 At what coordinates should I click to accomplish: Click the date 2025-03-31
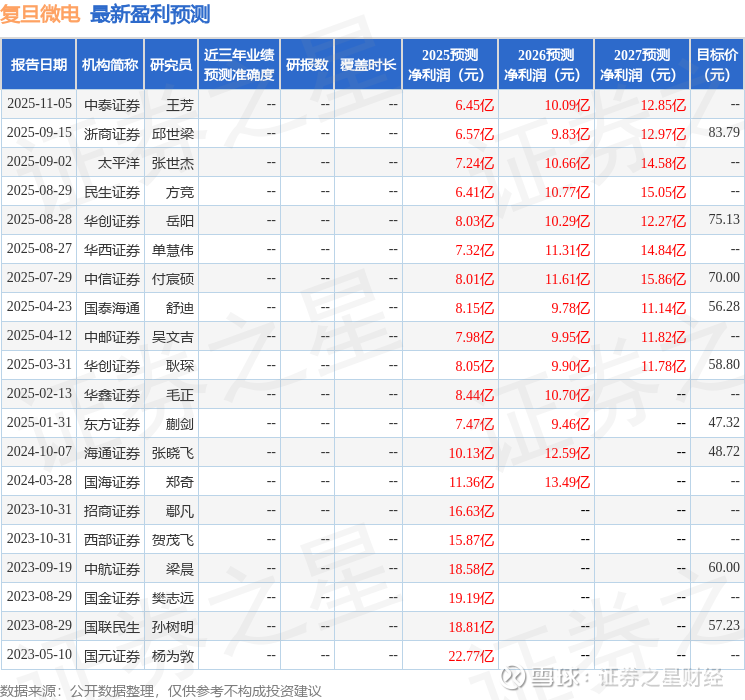[39, 364]
